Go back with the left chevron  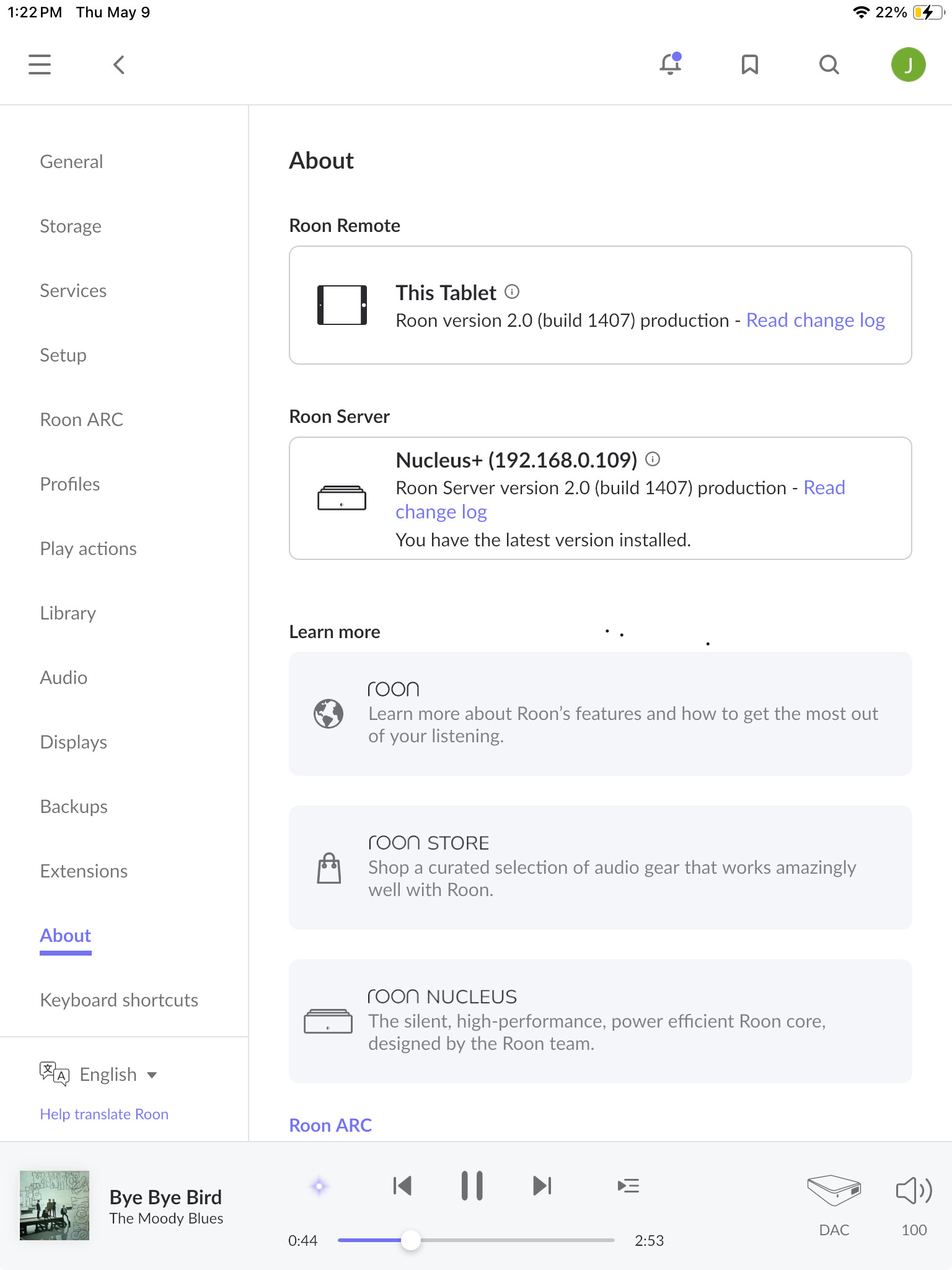119,64
